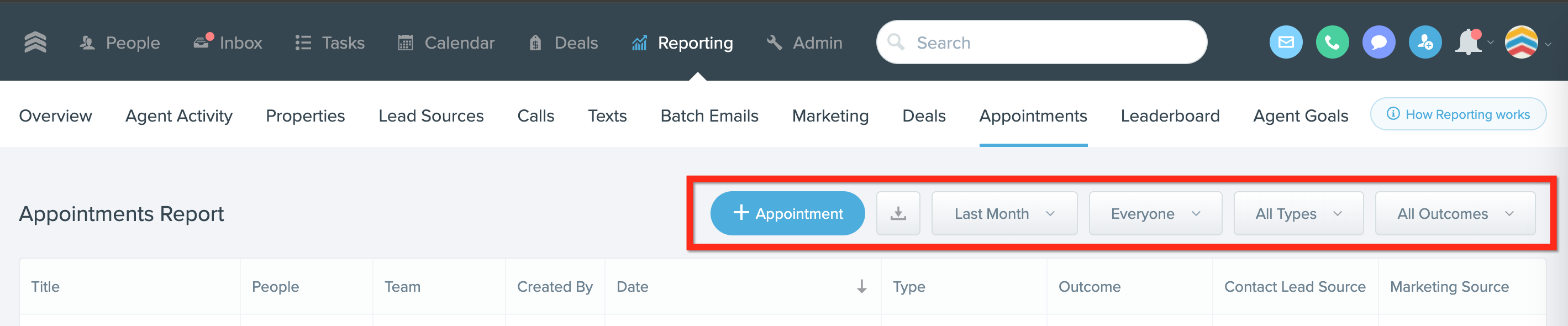Sort by the Date column arrow
This screenshot has width=1568, height=326.
click(861, 286)
